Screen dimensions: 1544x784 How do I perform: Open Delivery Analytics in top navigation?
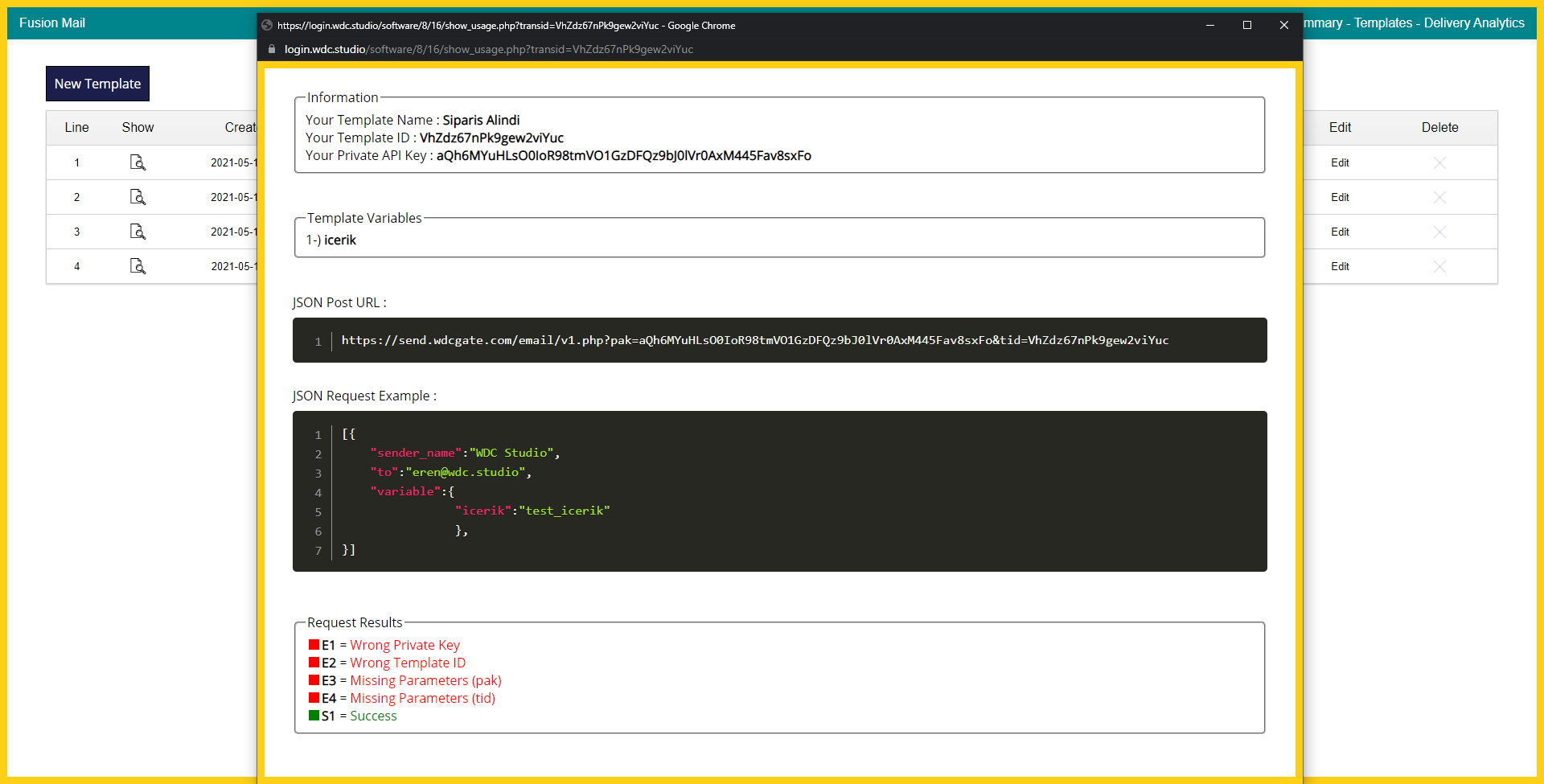(1474, 23)
